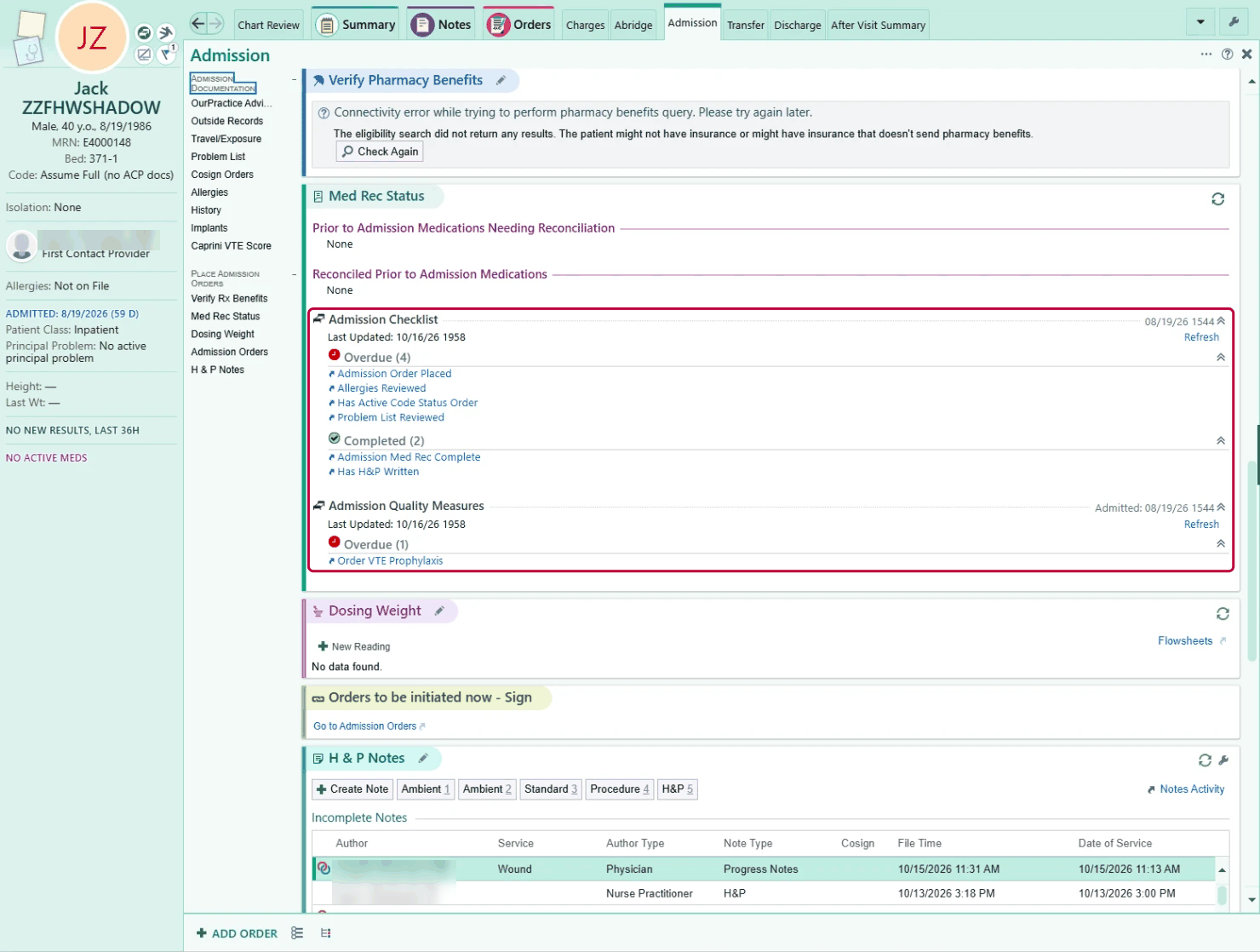Collapse the Admission Documentation sidebar group
The image size is (1260, 952).
tap(295, 80)
